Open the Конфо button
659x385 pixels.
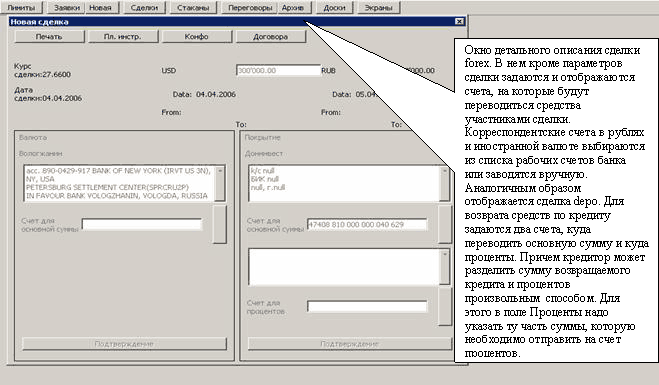(197, 37)
